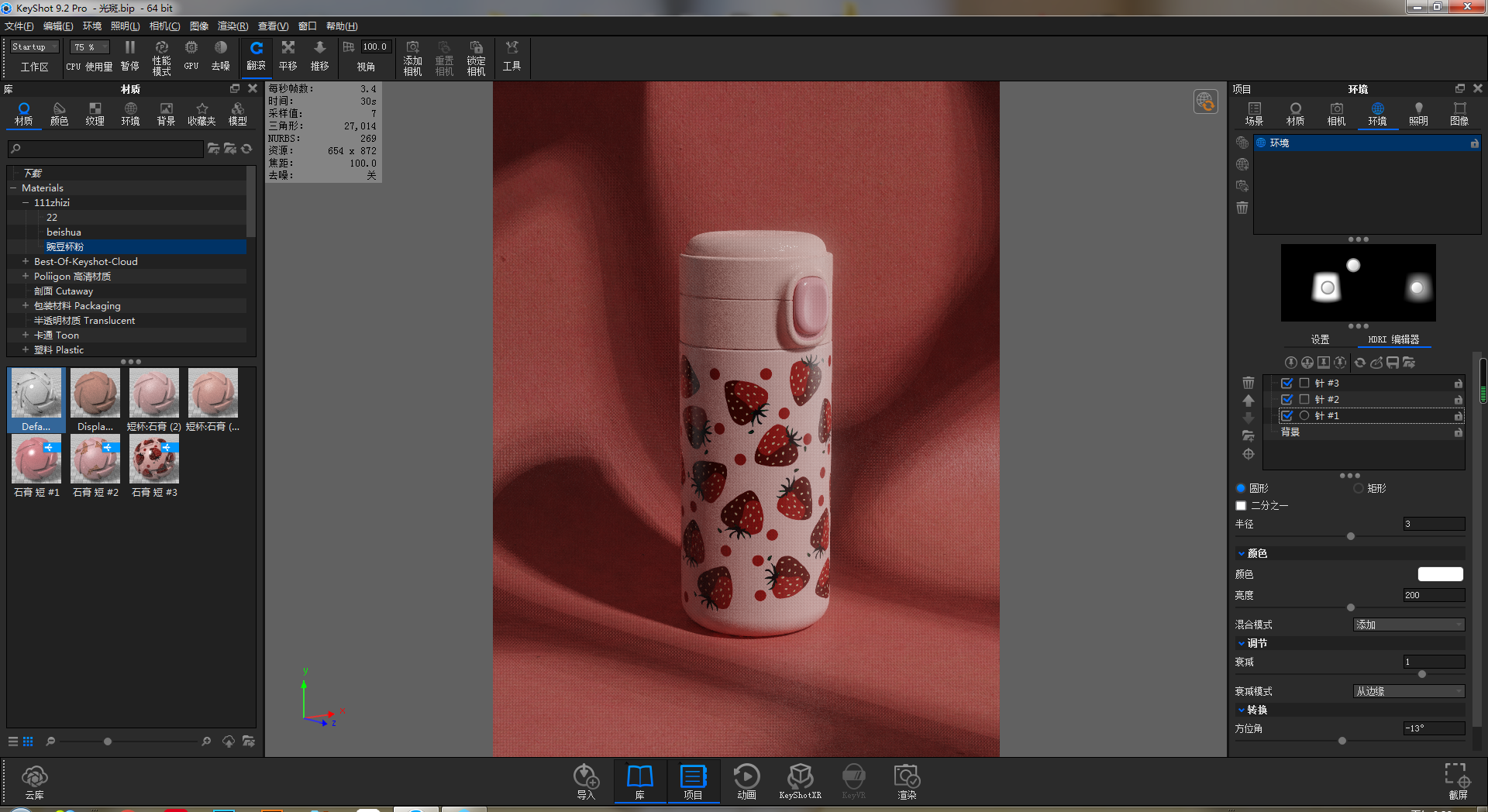Click the trash icon to delete selected pin
The height and width of the screenshot is (812, 1488).
(x=1249, y=382)
